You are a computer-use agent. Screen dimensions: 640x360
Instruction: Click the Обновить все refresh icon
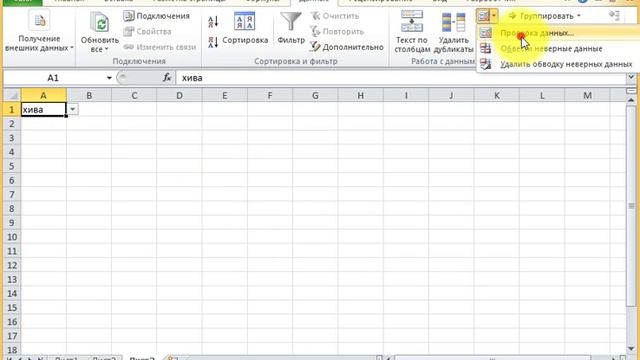pyautogui.click(x=100, y=22)
